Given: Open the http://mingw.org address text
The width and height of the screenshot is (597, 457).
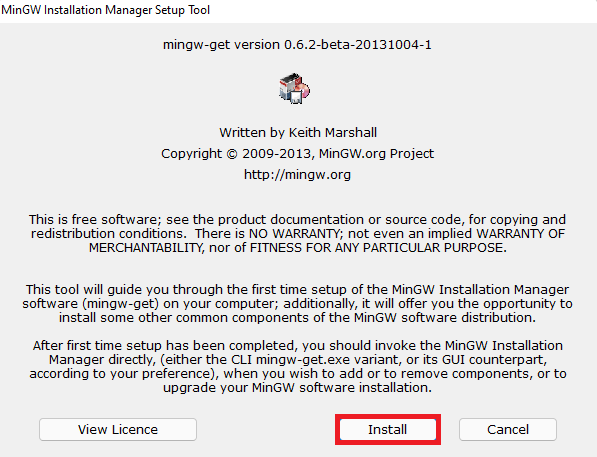Looking at the screenshot, I should (297, 175).
